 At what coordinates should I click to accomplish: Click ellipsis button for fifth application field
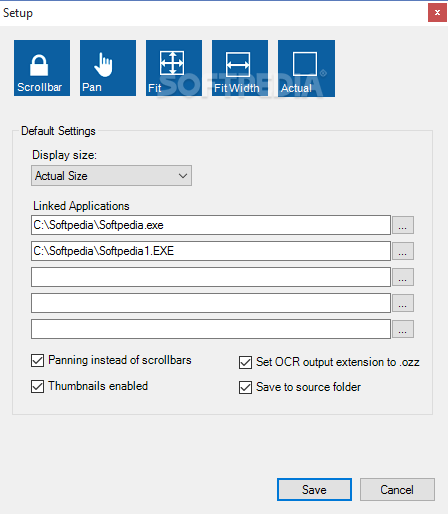(x=403, y=329)
